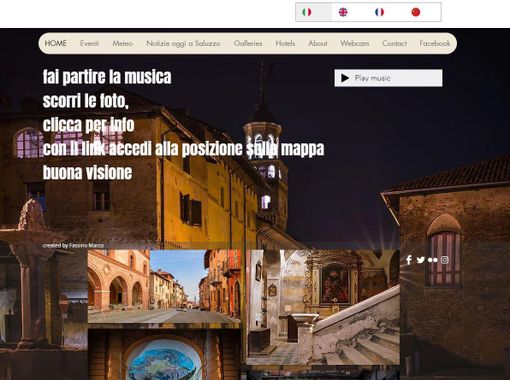Click the 'scorri le foto,' text
This screenshot has height=380, width=510.
coord(86,101)
